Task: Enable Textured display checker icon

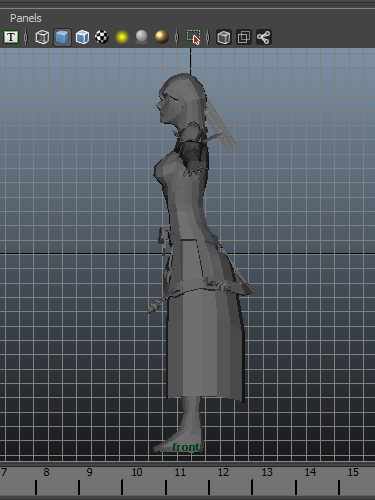Action: coord(102,37)
